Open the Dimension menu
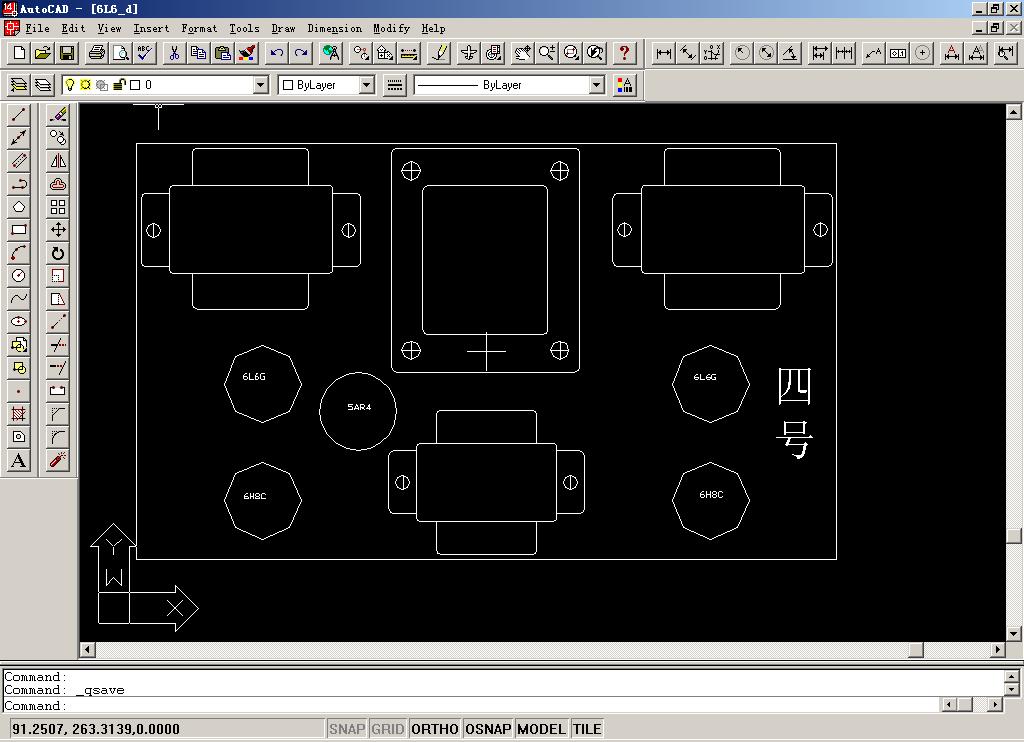The image size is (1024, 742). [x=334, y=29]
